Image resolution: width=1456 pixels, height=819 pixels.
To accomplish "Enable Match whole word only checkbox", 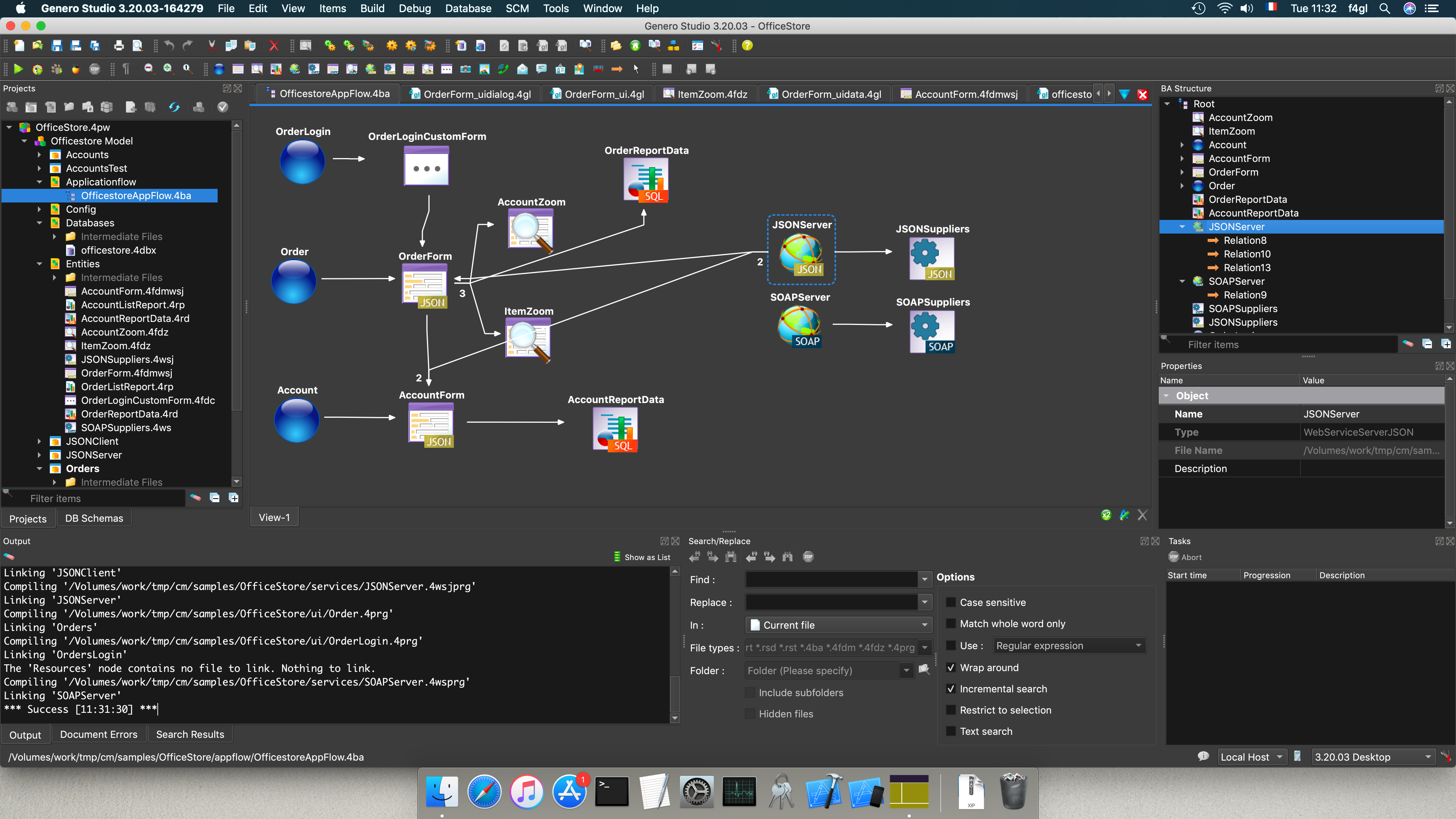I will pyautogui.click(x=951, y=623).
